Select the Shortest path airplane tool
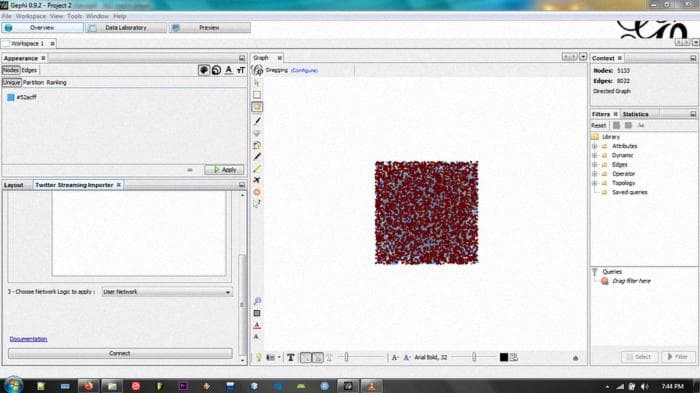Screen dimensions: 700x393 click(257, 180)
